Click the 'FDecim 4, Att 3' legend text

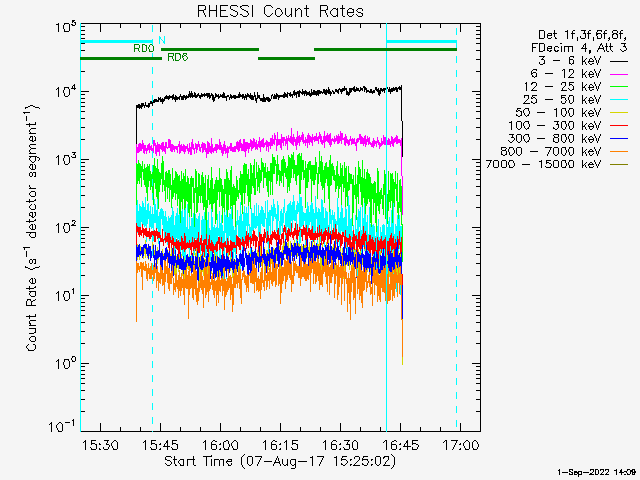pos(579,48)
